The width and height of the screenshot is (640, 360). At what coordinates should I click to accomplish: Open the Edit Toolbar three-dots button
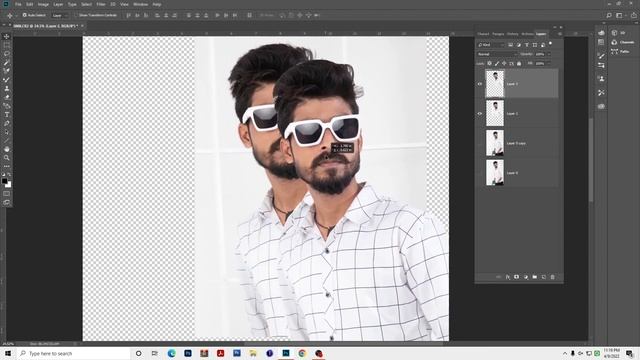coord(7,167)
